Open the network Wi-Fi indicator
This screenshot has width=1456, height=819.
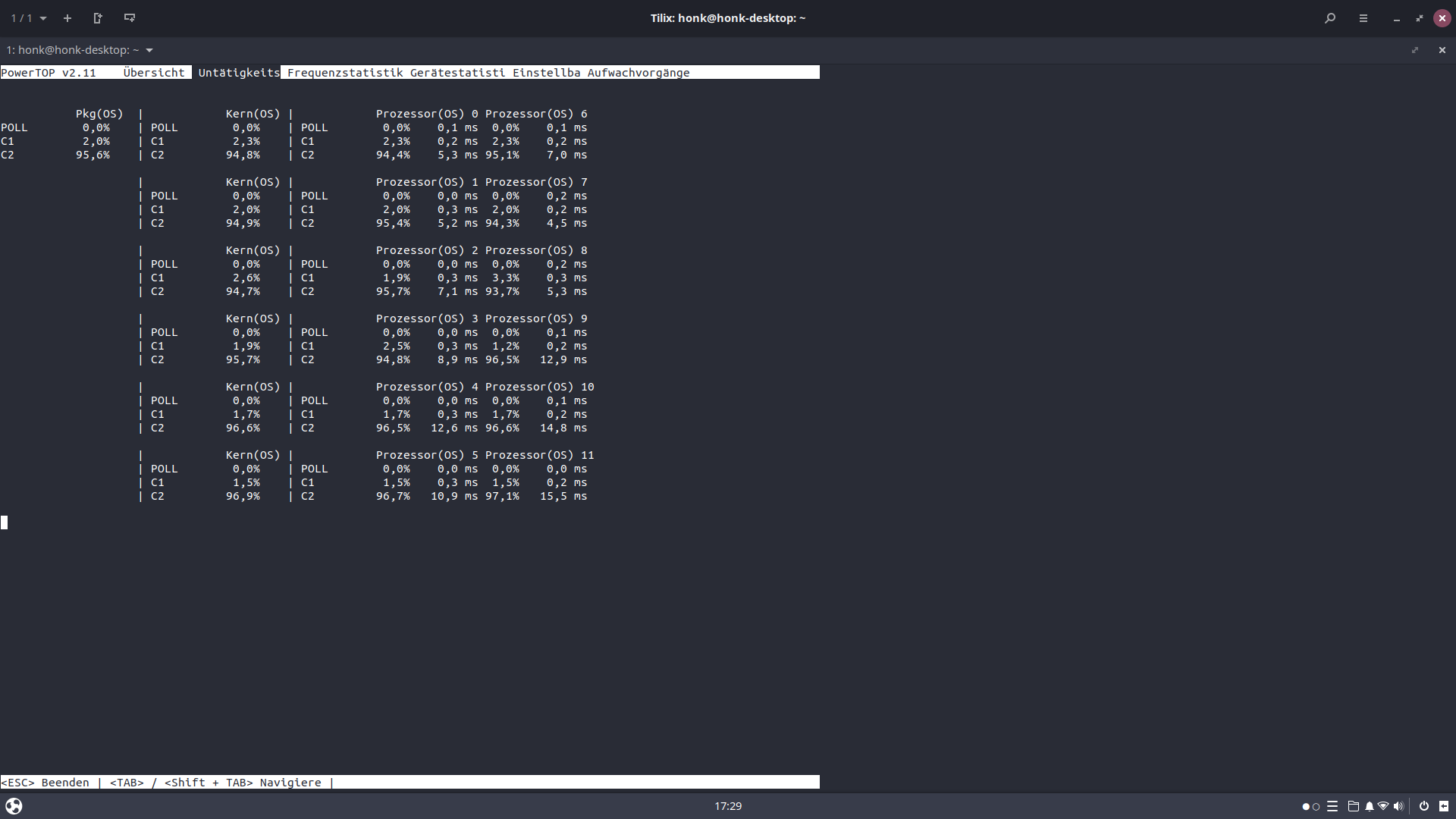click(1383, 806)
